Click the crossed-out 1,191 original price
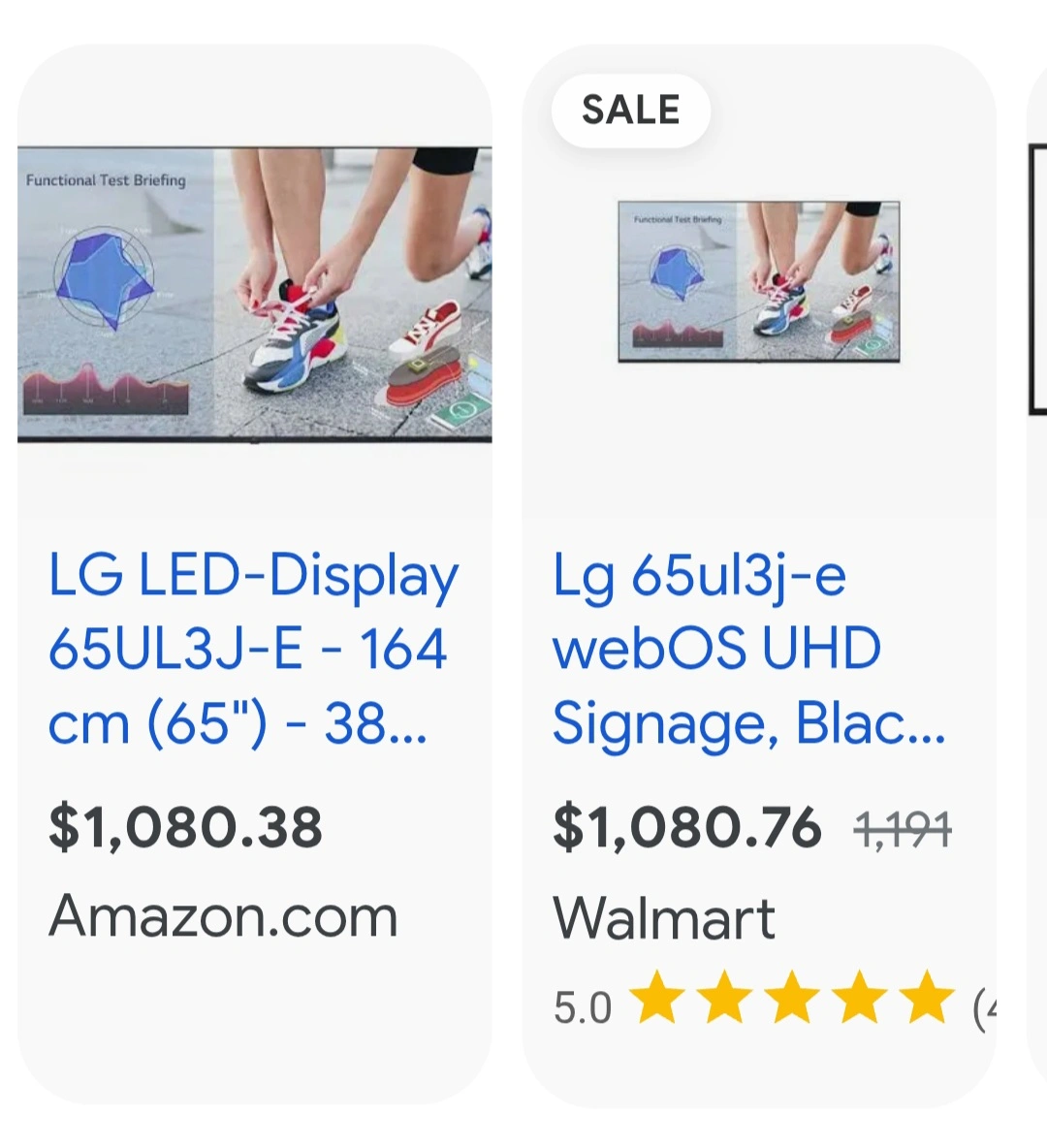Screen dimensions: 1047x1148 tap(903, 829)
